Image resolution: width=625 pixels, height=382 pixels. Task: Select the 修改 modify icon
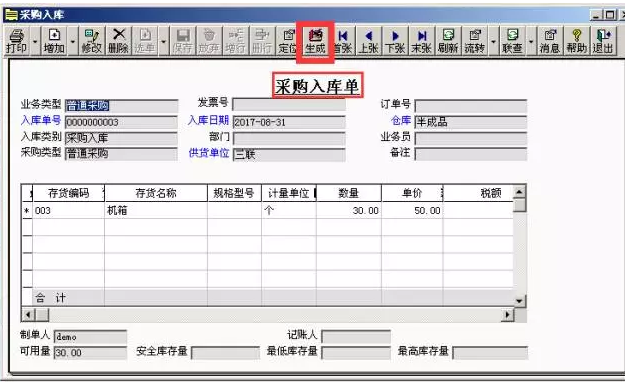pos(92,41)
